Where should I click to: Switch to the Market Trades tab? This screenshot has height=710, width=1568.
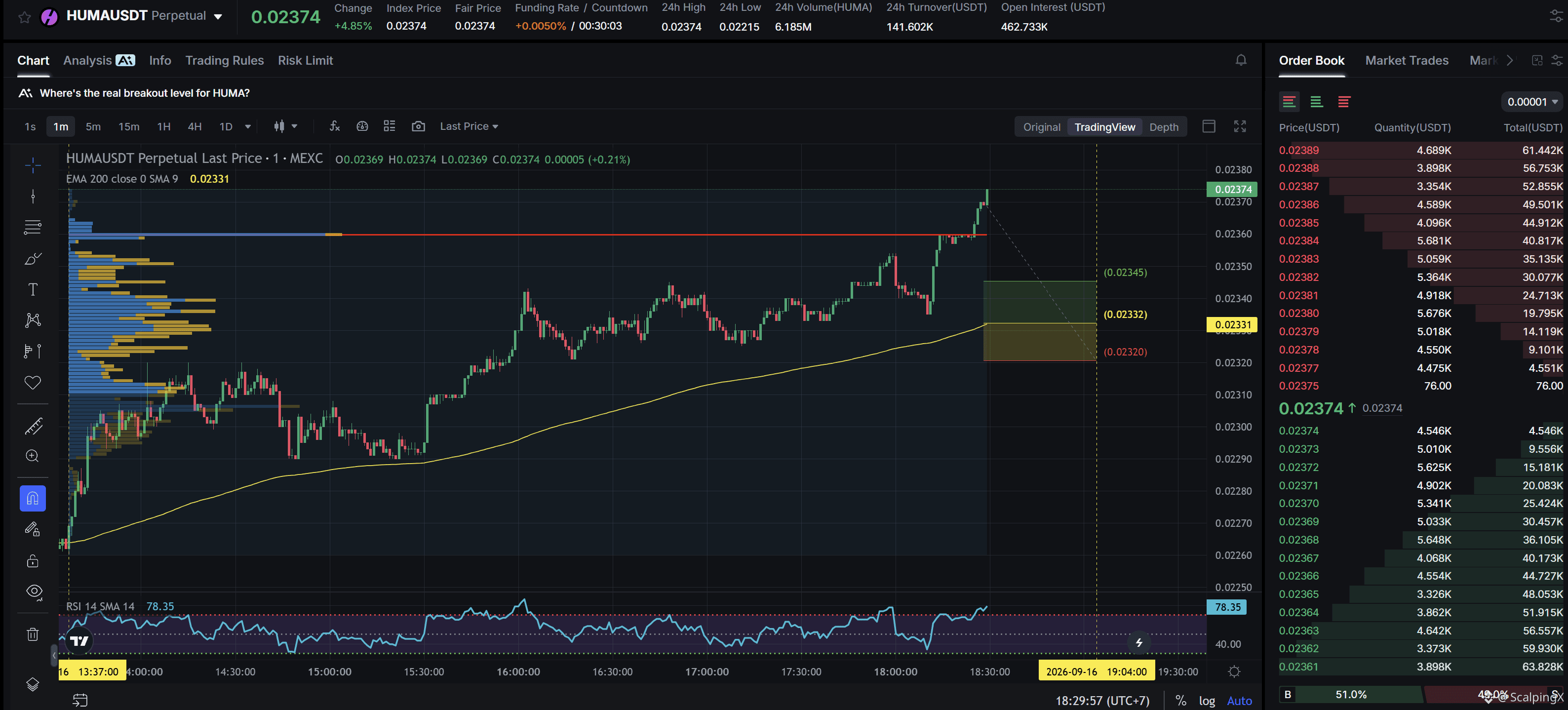point(1406,60)
